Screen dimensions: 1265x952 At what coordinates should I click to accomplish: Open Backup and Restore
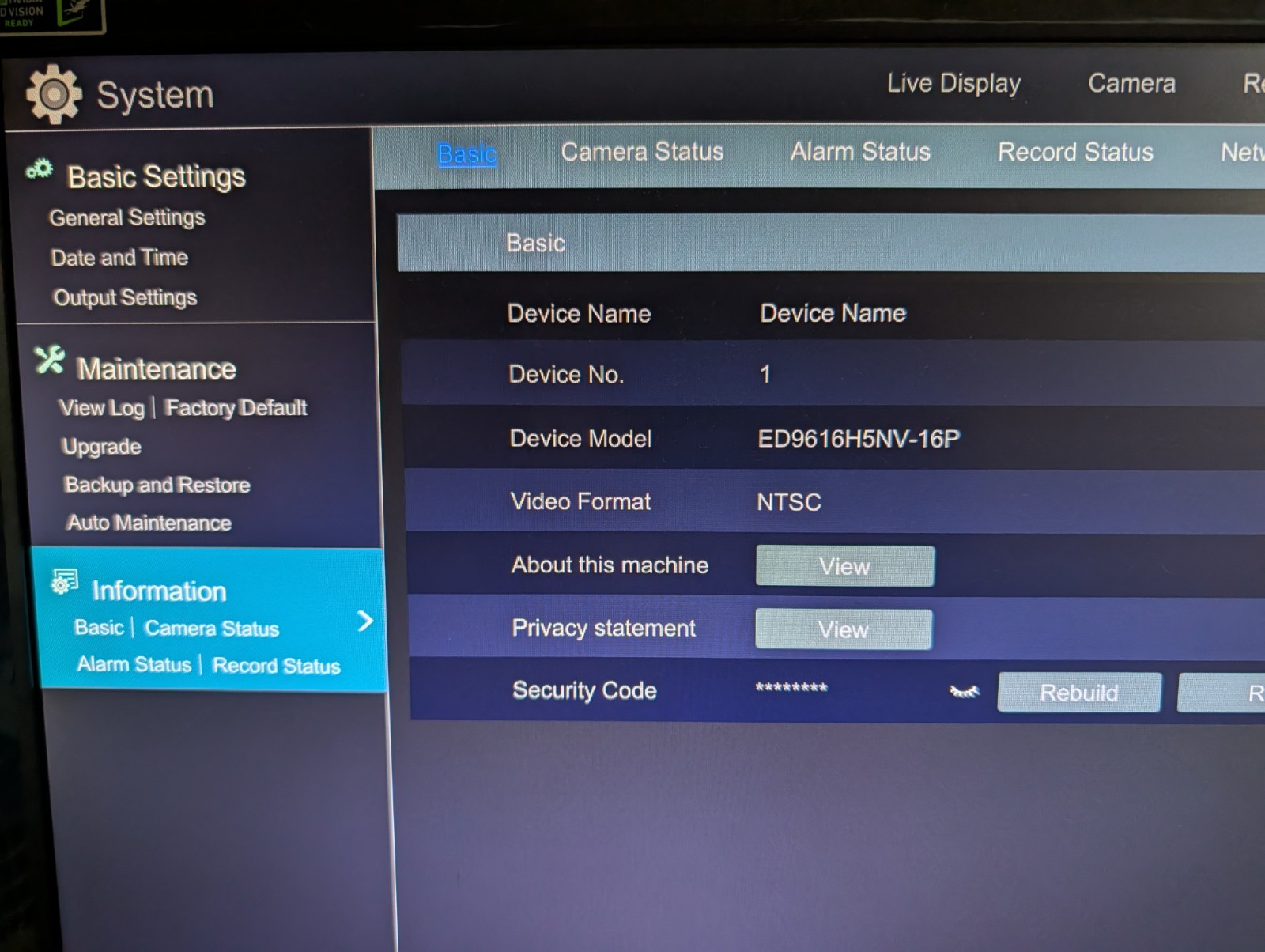click(157, 485)
